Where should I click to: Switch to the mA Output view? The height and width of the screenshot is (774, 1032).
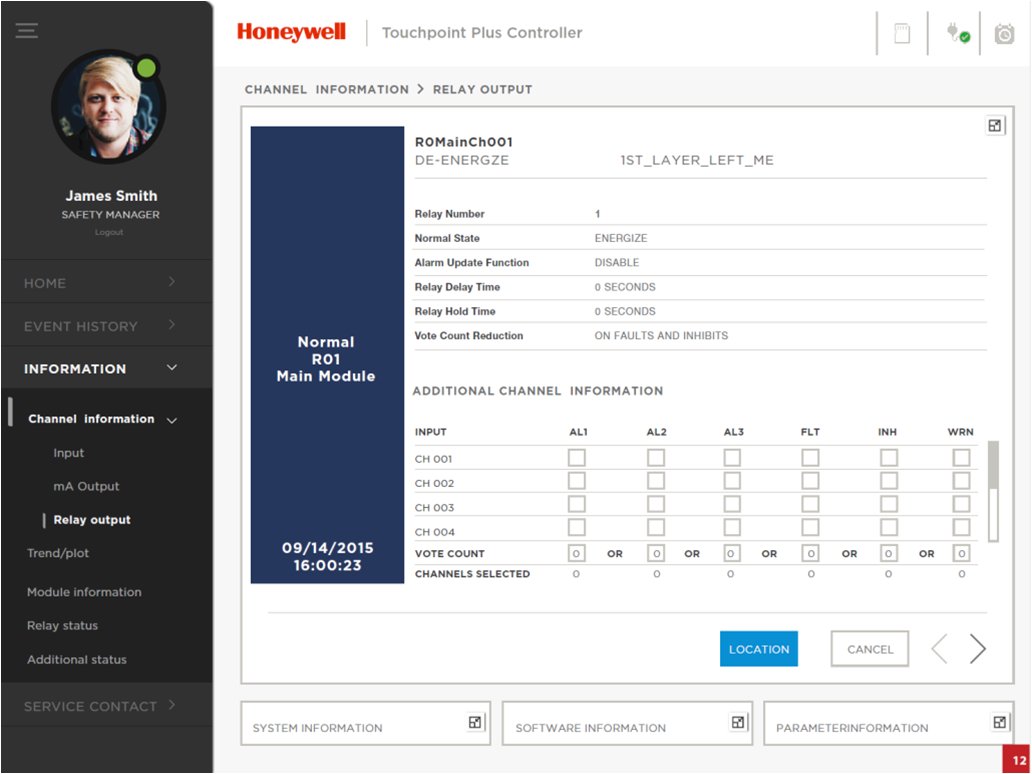[85, 486]
